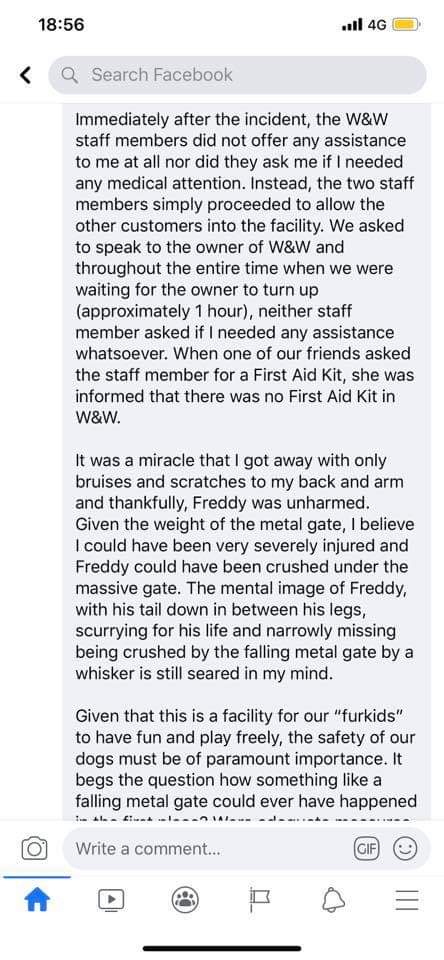Open the emoji smiley picker
The height and width of the screenshot is (960, 444).
[405, 849]
